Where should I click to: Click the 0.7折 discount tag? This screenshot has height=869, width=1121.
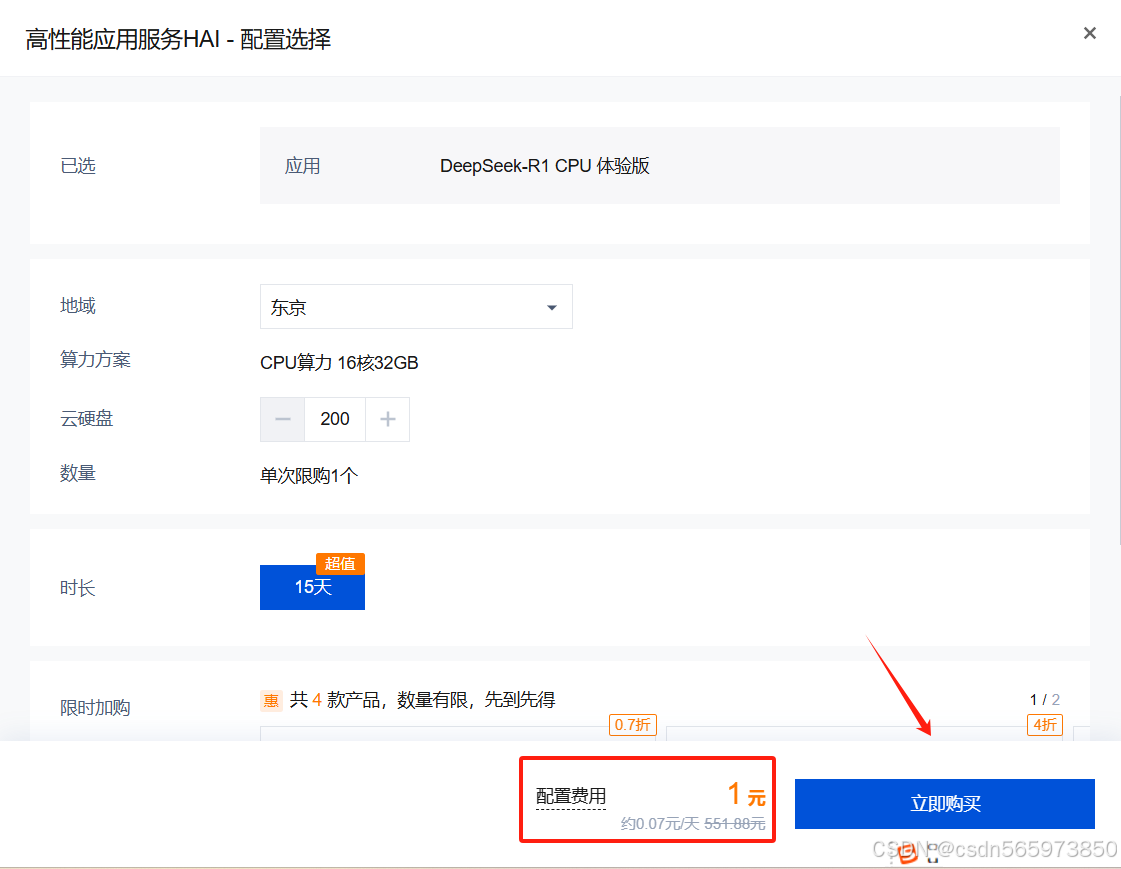[633, 725]
